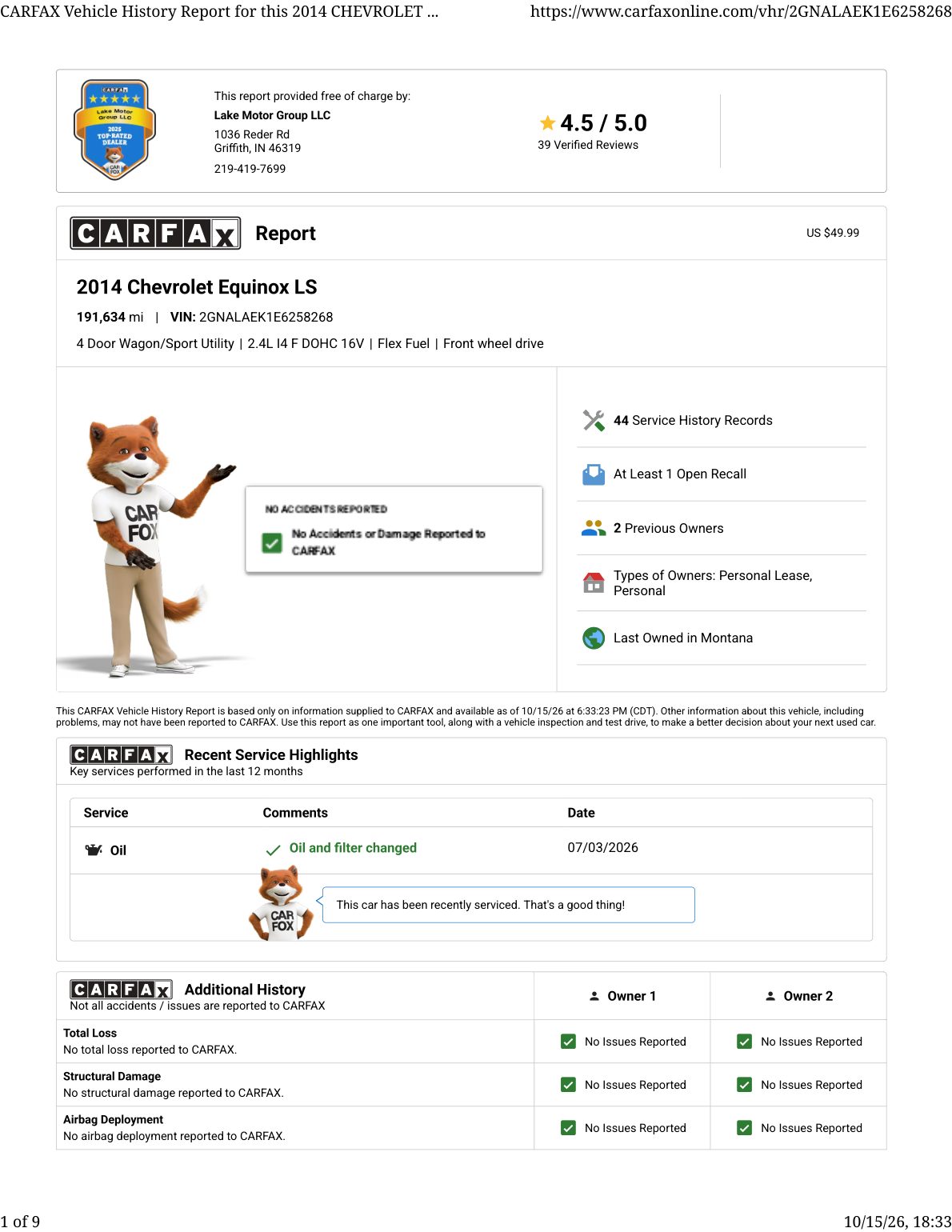
Task: Click Total Loss checkmark under Owner 1
Action: (x=569, y=1042)
